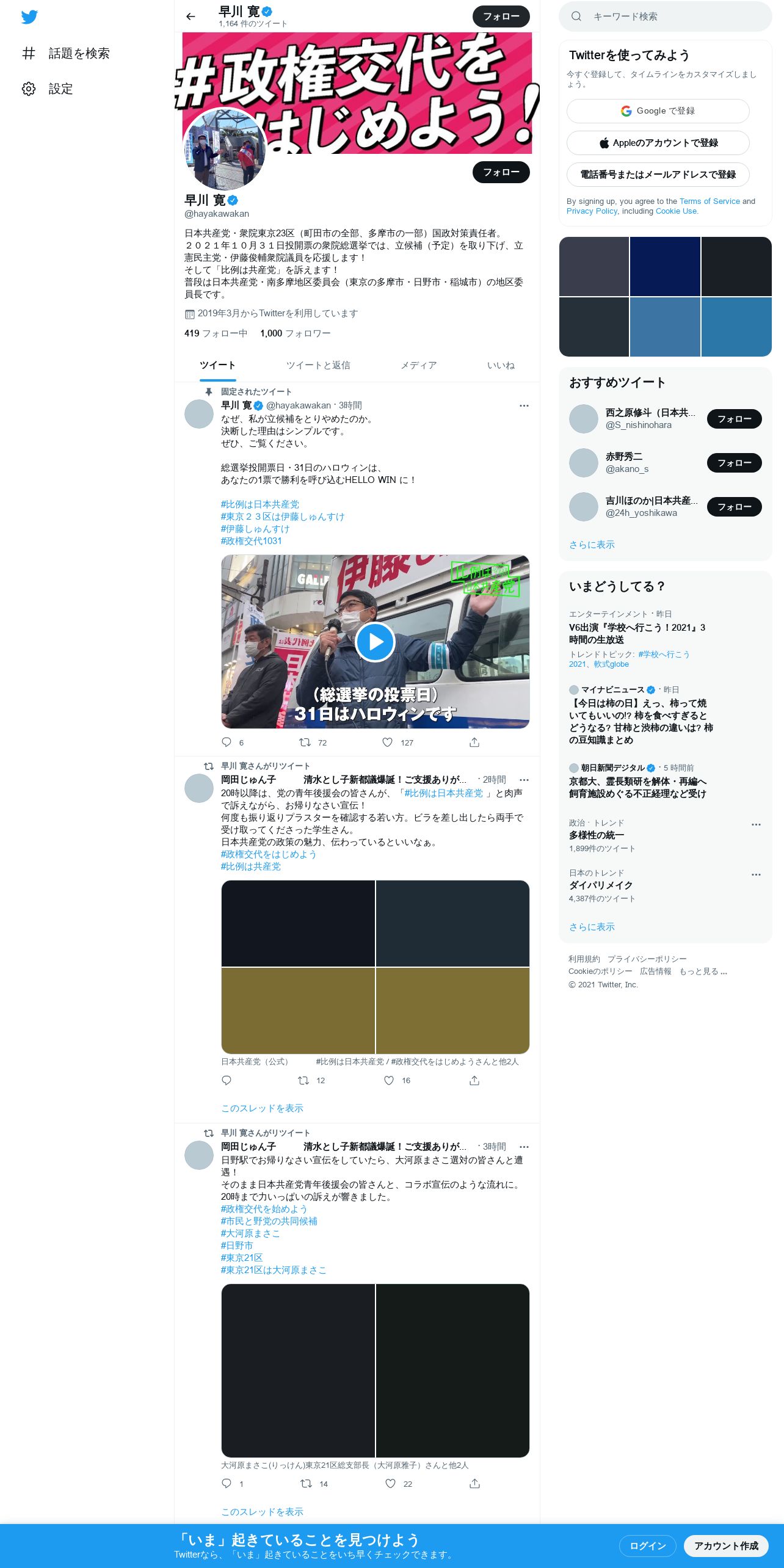Screen dimensions: 784x1568
Task: Open 利用規約 footer link
Action: click(584, 959)
